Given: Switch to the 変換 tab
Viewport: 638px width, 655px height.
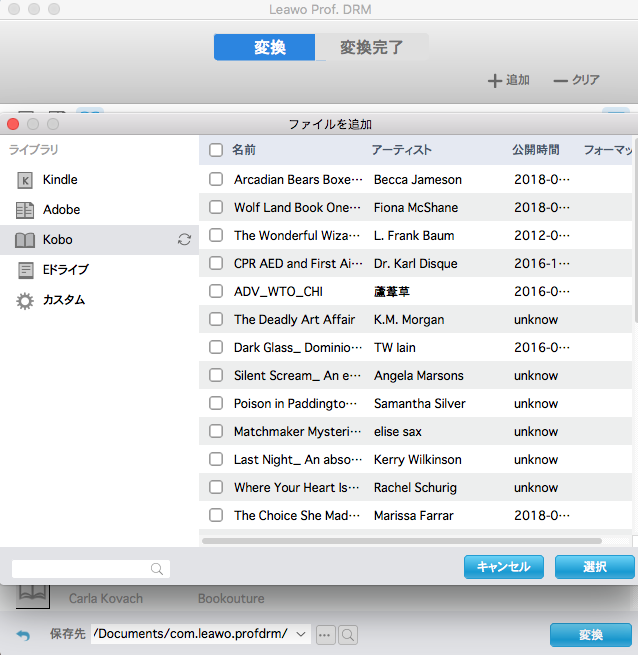Looking at the screenshot, I should pyautogui.click(x=264, y=47).
